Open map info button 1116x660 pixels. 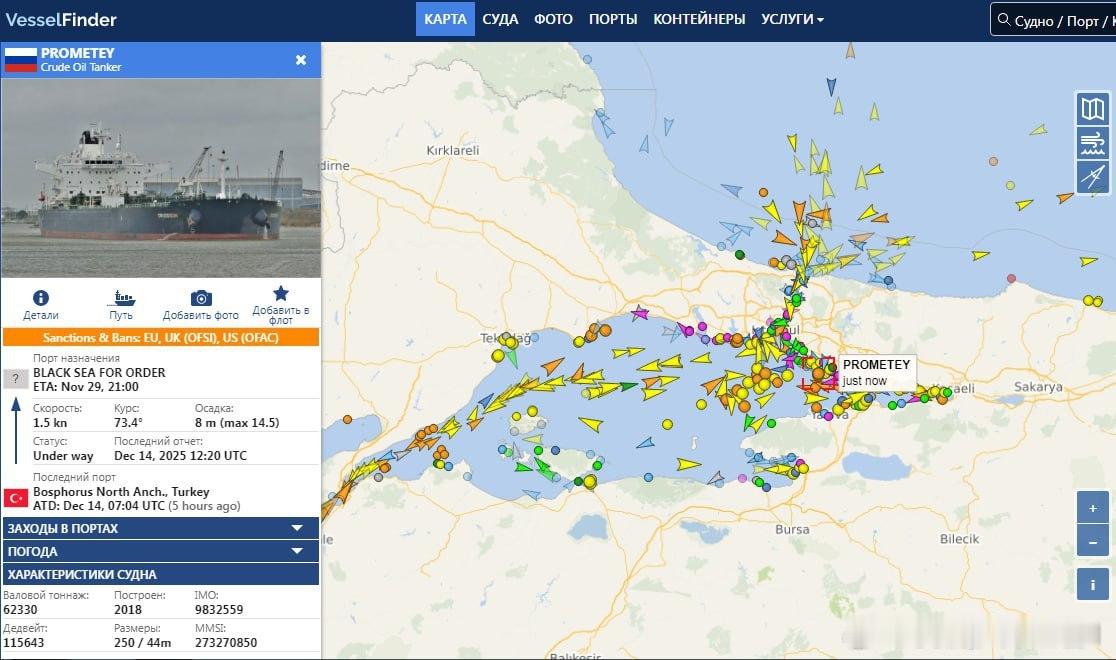pos(1093,585)
